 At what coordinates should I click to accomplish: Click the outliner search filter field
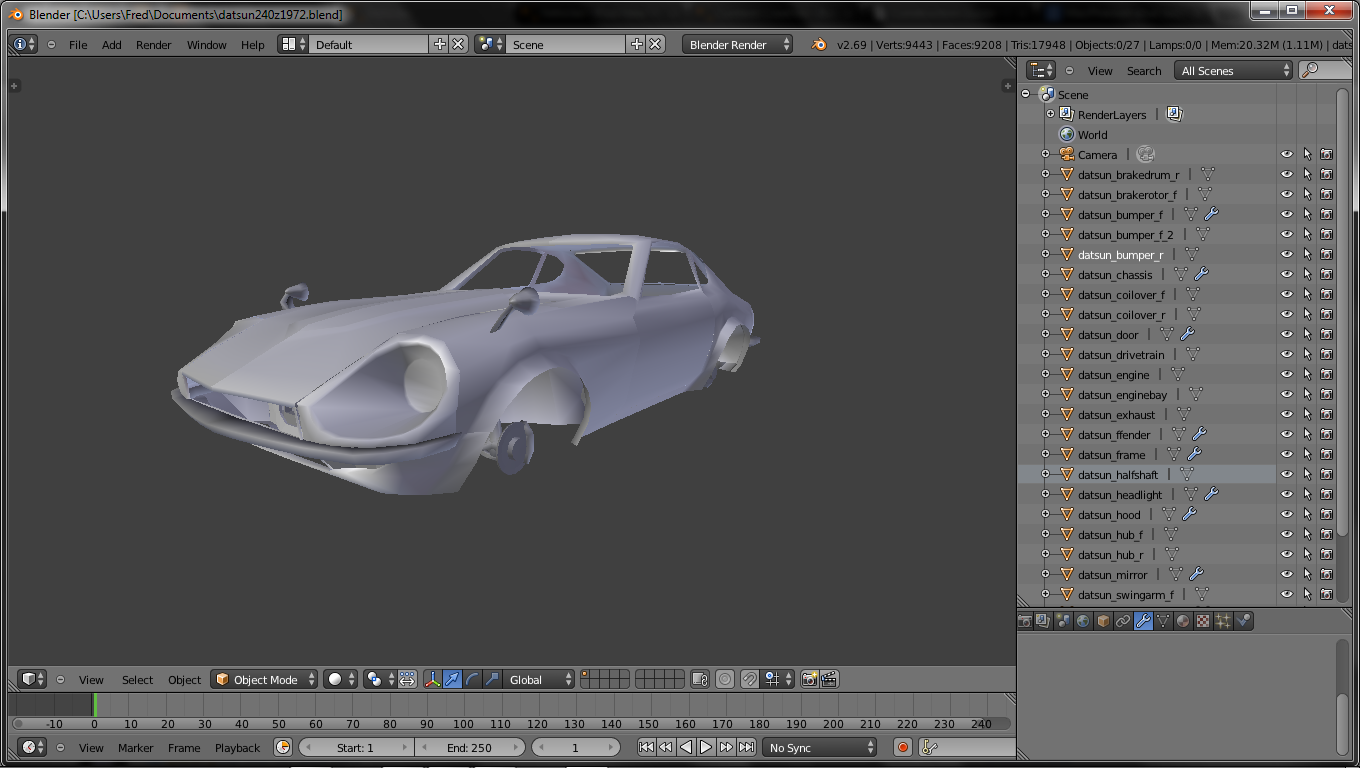(1324, 70)
